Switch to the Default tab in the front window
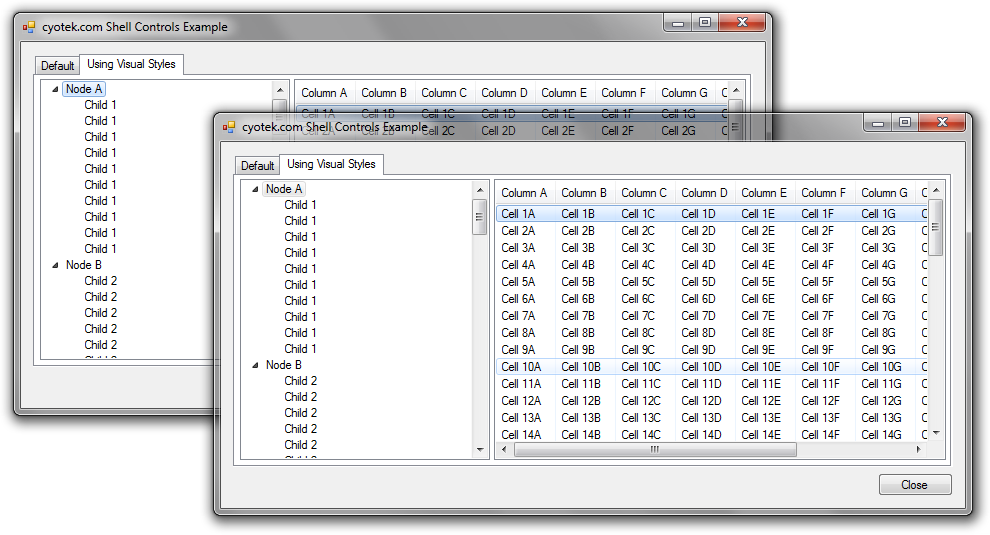This screenshot has height=535, width=990. 257,166
